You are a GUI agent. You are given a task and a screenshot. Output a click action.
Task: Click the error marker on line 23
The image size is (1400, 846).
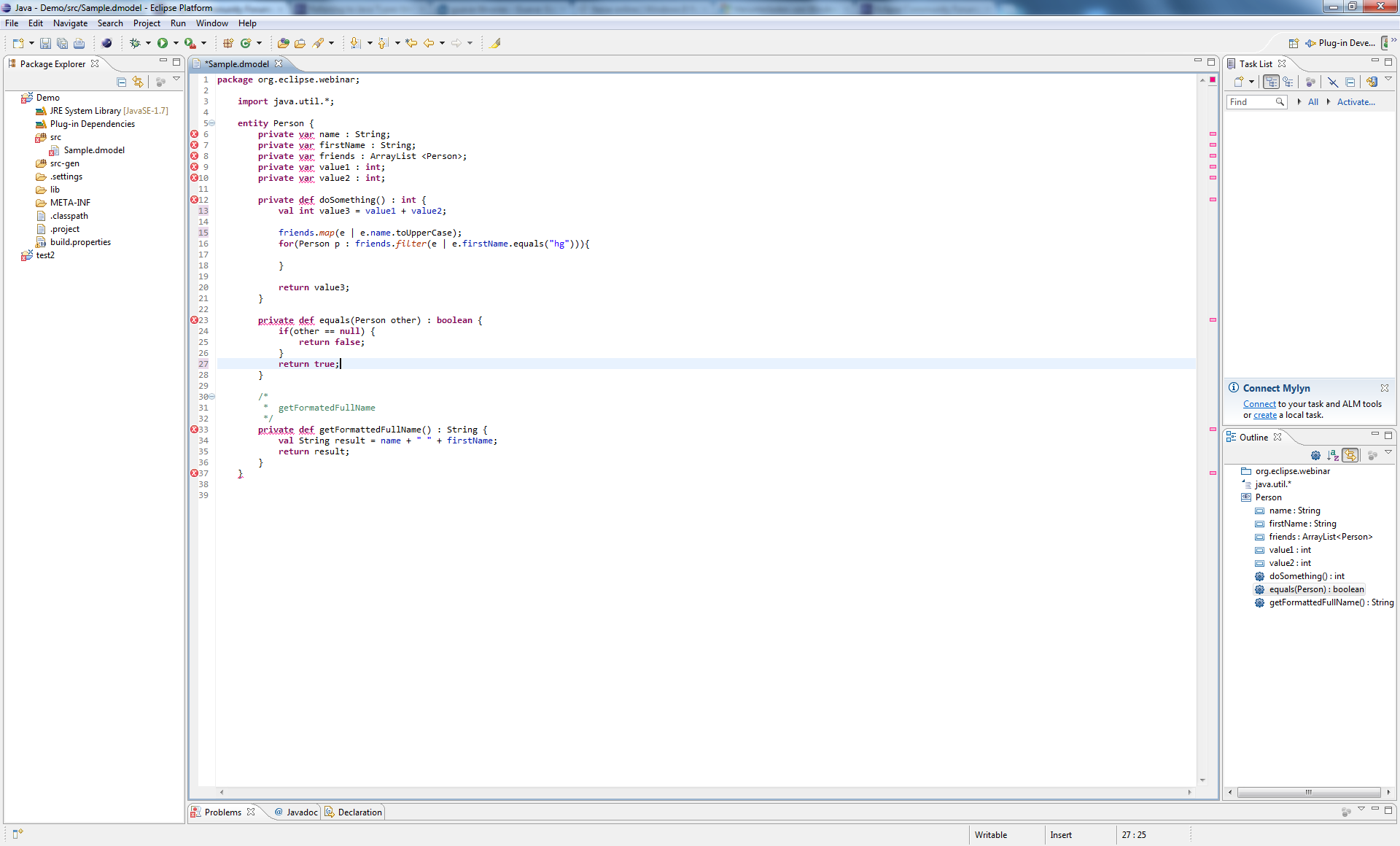click(x=194, y=320)
